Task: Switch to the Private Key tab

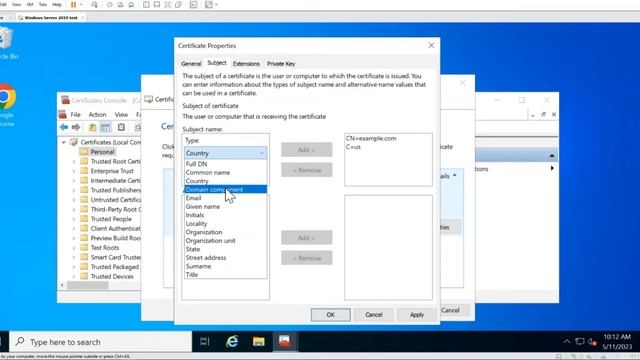Action: point(281,64)
